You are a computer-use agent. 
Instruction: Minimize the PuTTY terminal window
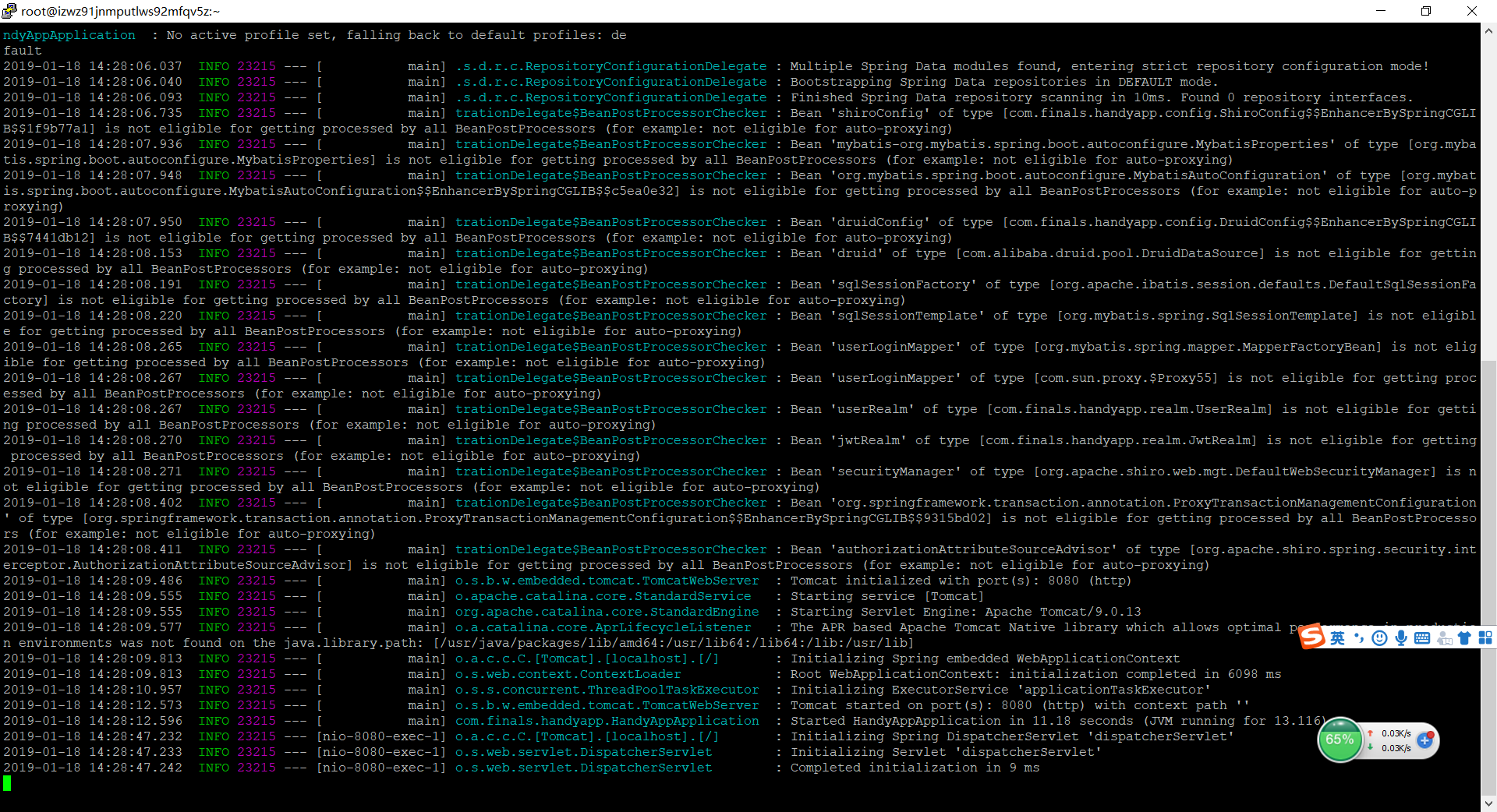1381,11
